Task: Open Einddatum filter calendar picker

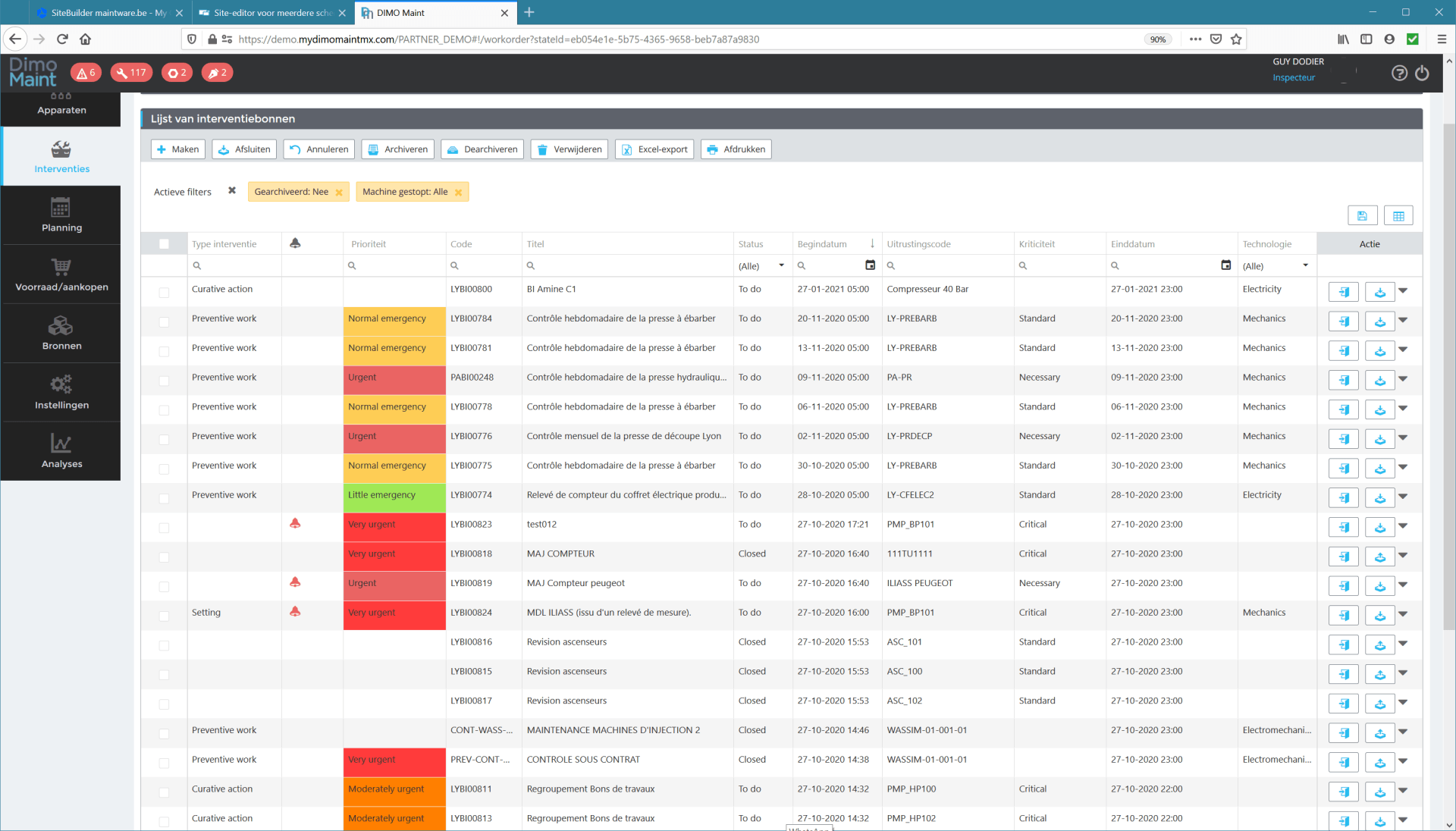Action: (x=1225, y=265)
